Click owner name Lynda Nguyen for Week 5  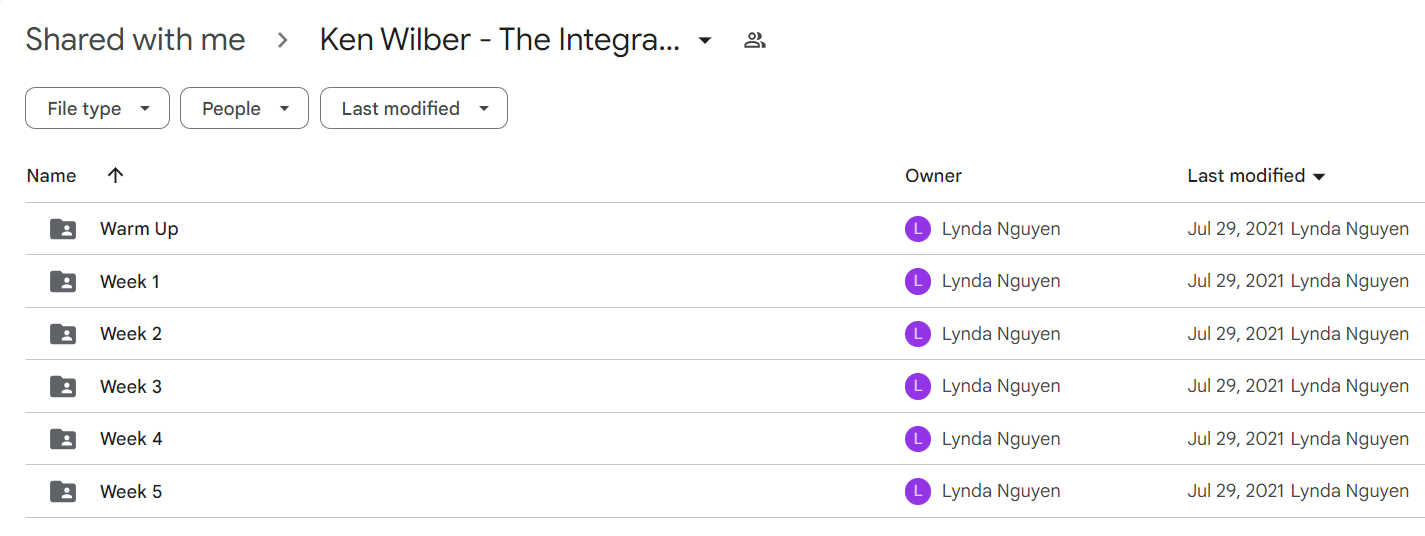1001,492
